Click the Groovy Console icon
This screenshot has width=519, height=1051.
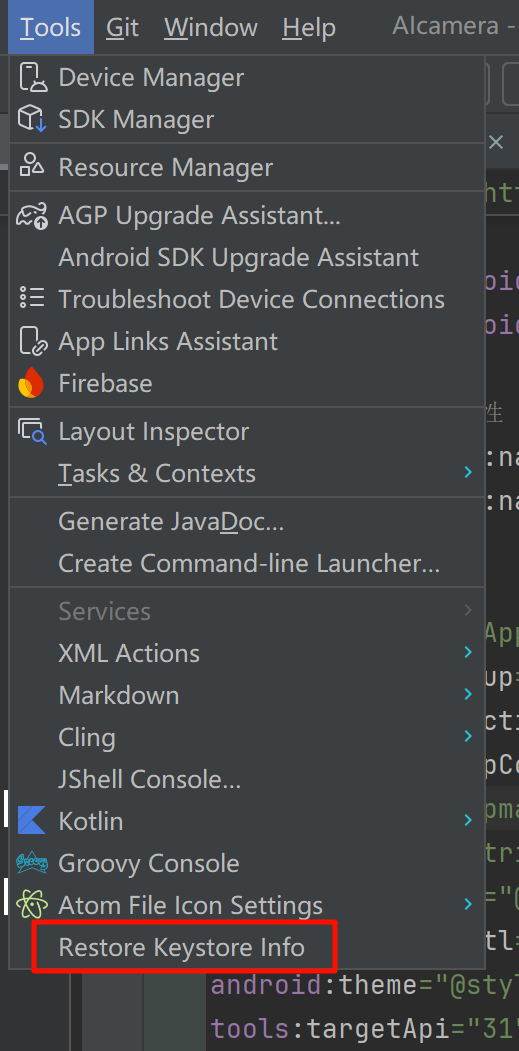click(32, 863)
